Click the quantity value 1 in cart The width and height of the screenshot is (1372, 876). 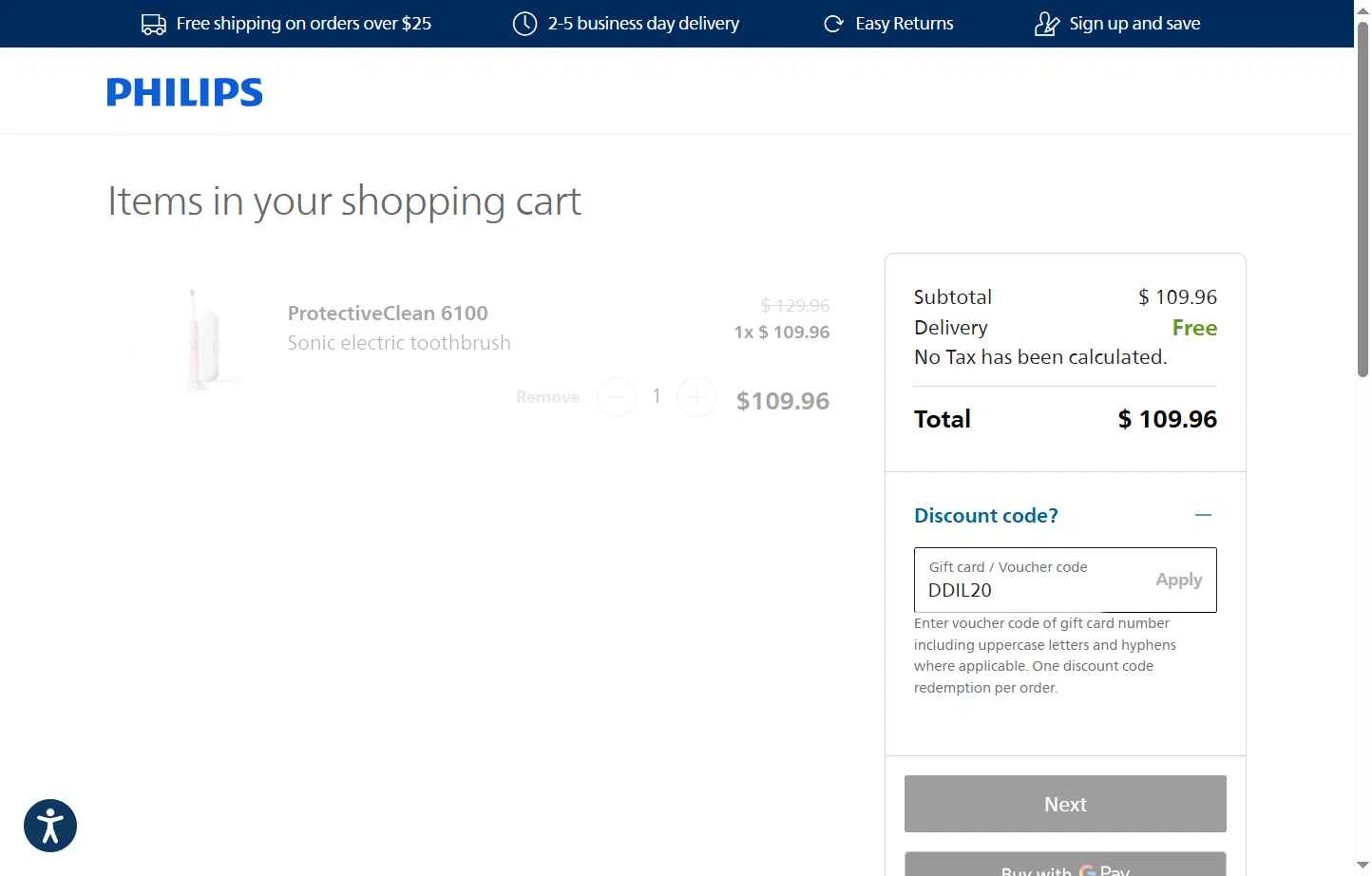pyautogui.click(x=657, y=396)
